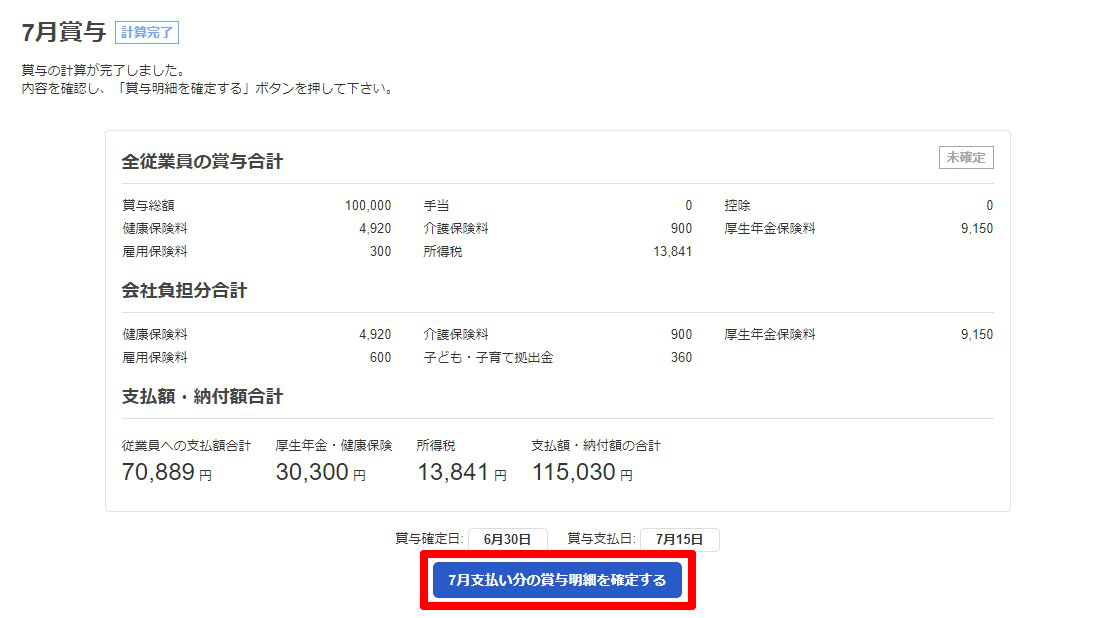Click the 従業員への支払額合計 label
The width and height of the screenshot is (1110, 618).
186,445
